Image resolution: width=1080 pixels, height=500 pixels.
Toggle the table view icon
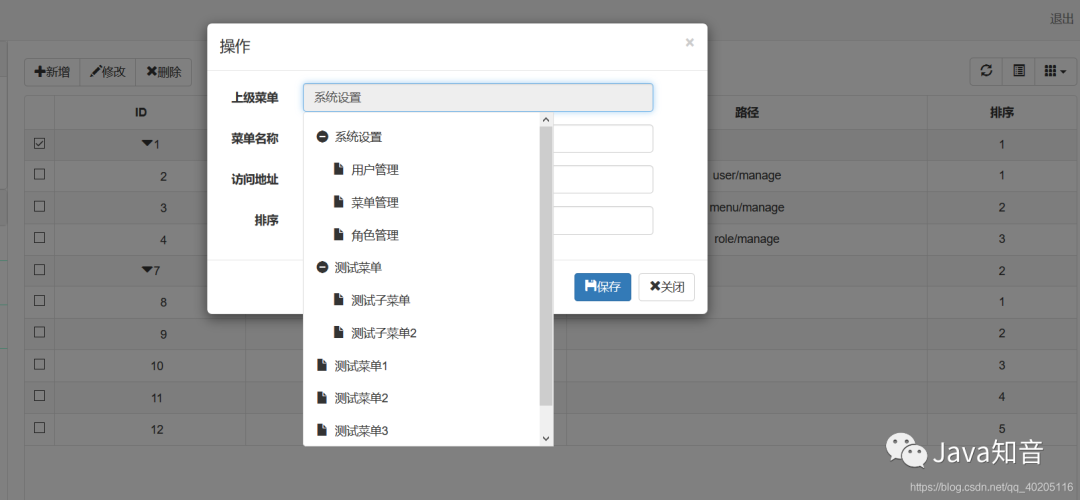[1019, 71]
